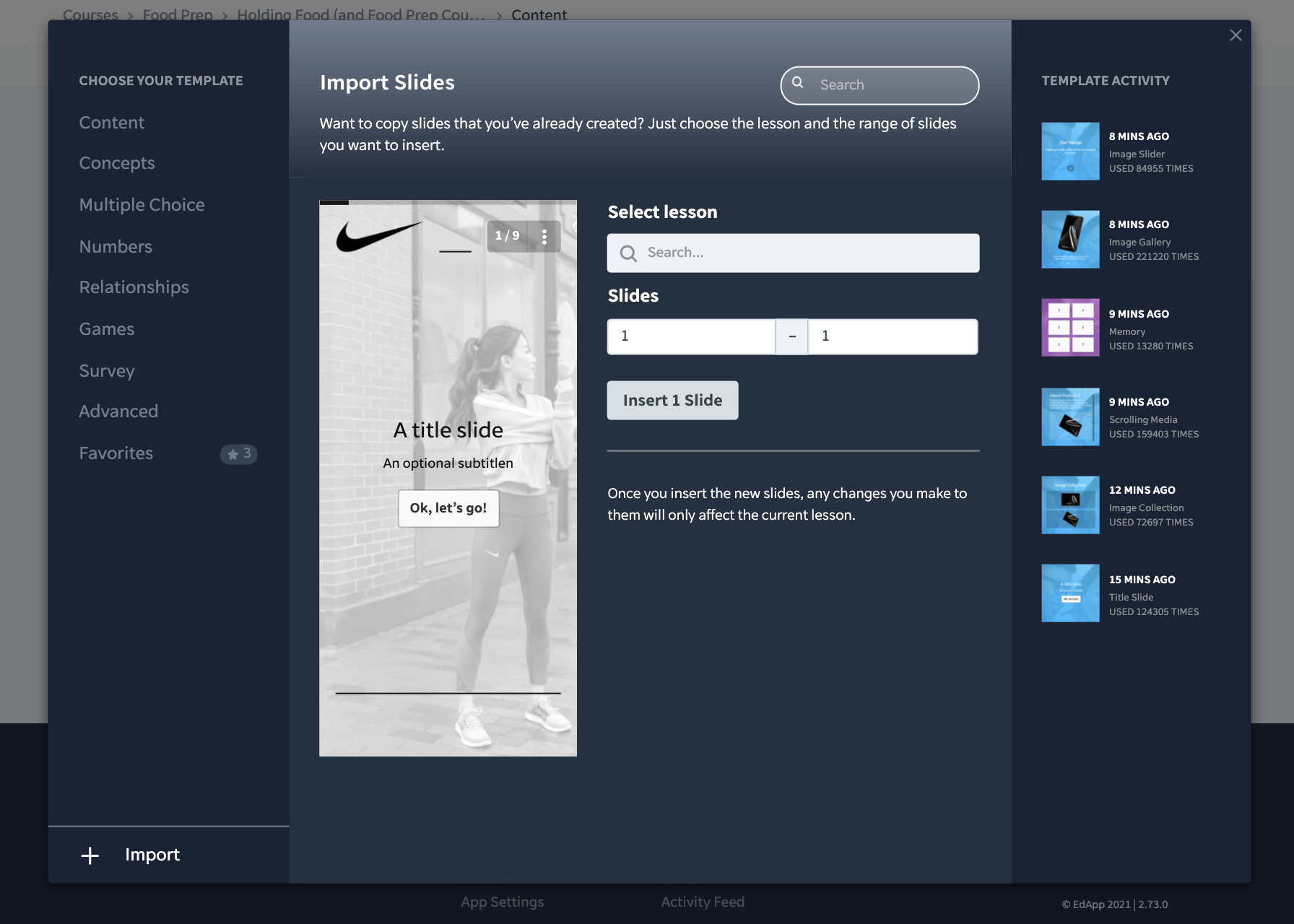The width and height of the screenshot is (1294, 924).
Task: Click the Favorites star count badge
Action: [x=238, y=454]
